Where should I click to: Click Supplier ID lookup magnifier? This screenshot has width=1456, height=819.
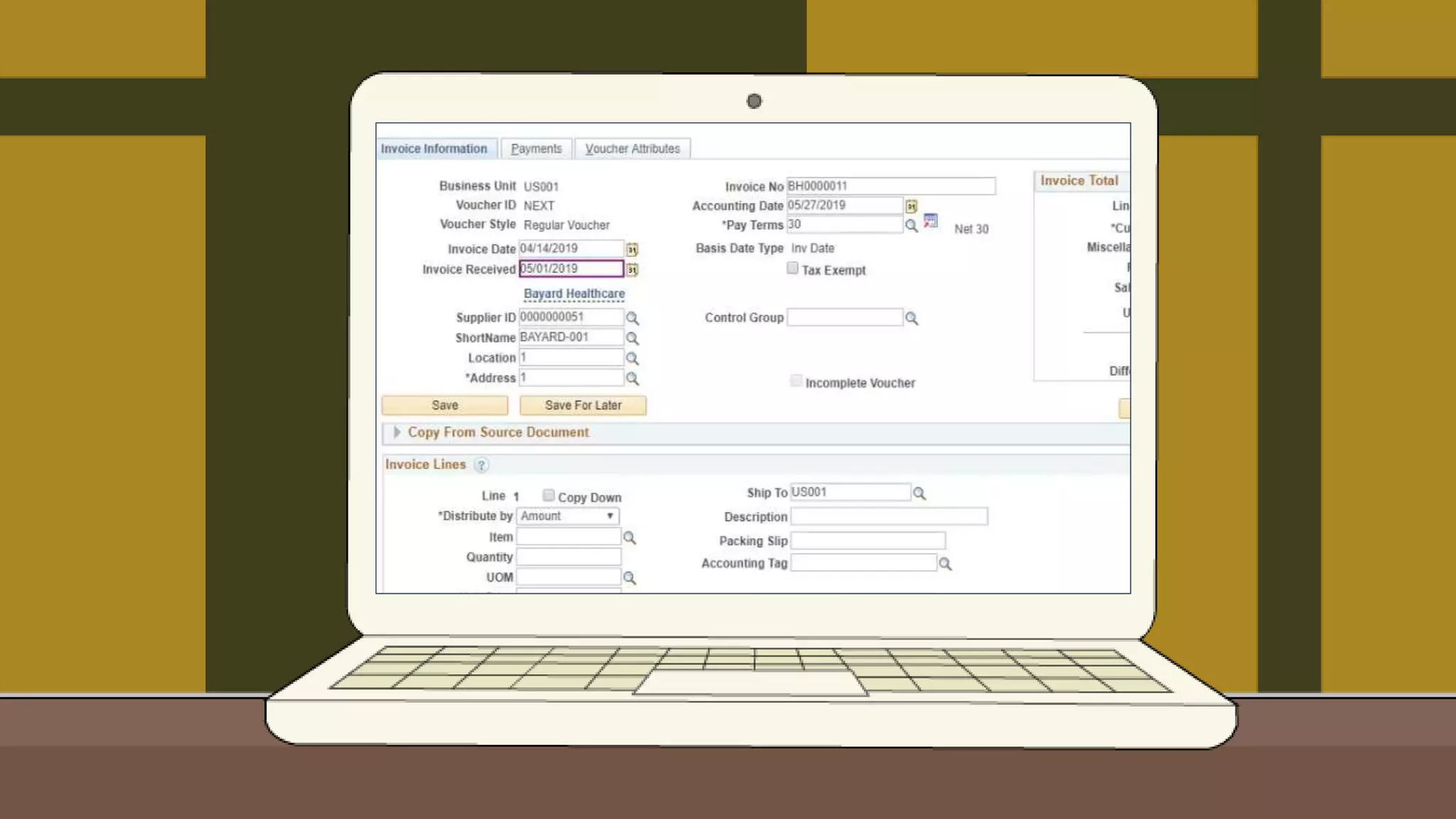point(632,318)
